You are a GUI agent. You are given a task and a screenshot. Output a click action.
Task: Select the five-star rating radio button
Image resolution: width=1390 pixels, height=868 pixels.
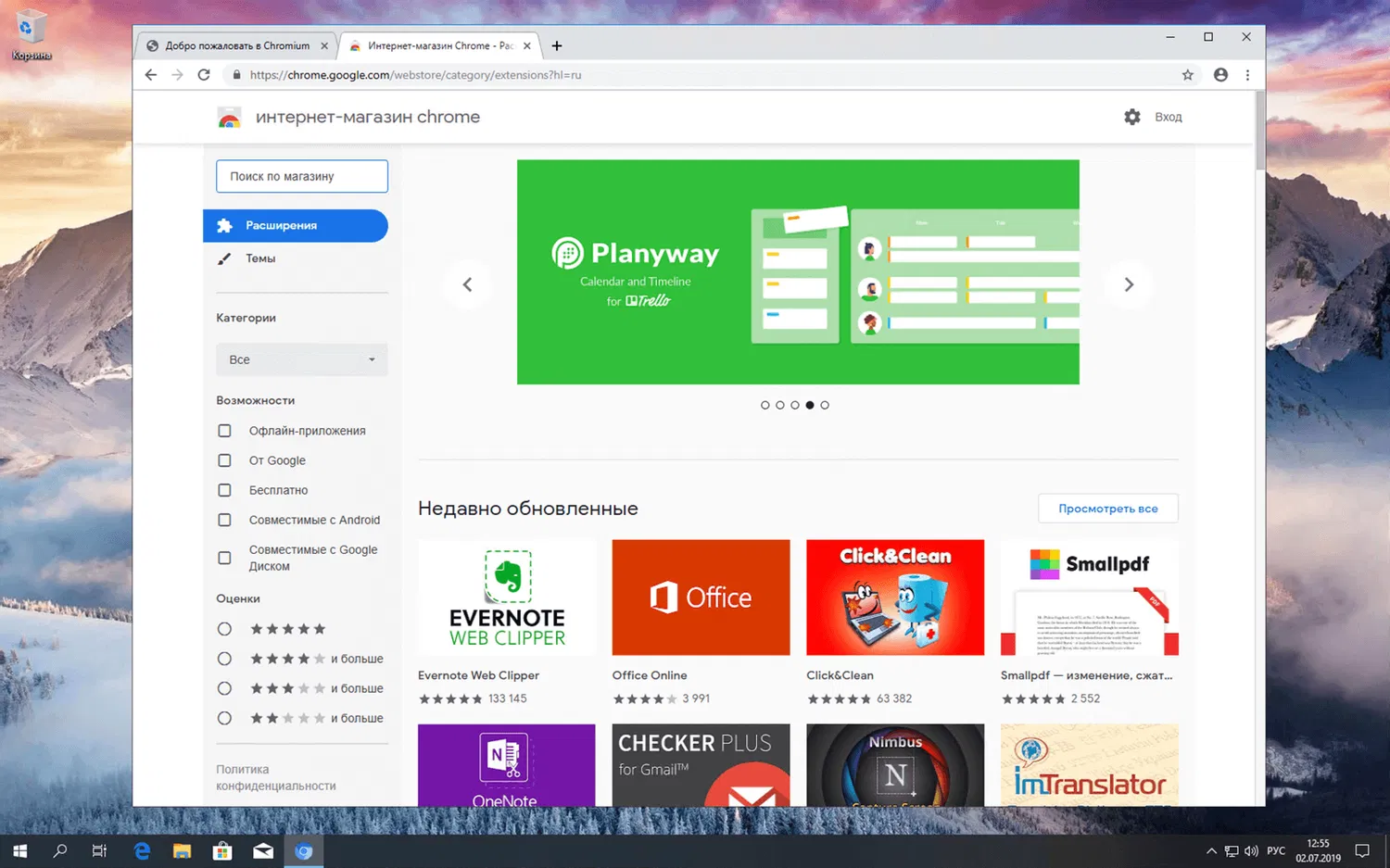224,629
